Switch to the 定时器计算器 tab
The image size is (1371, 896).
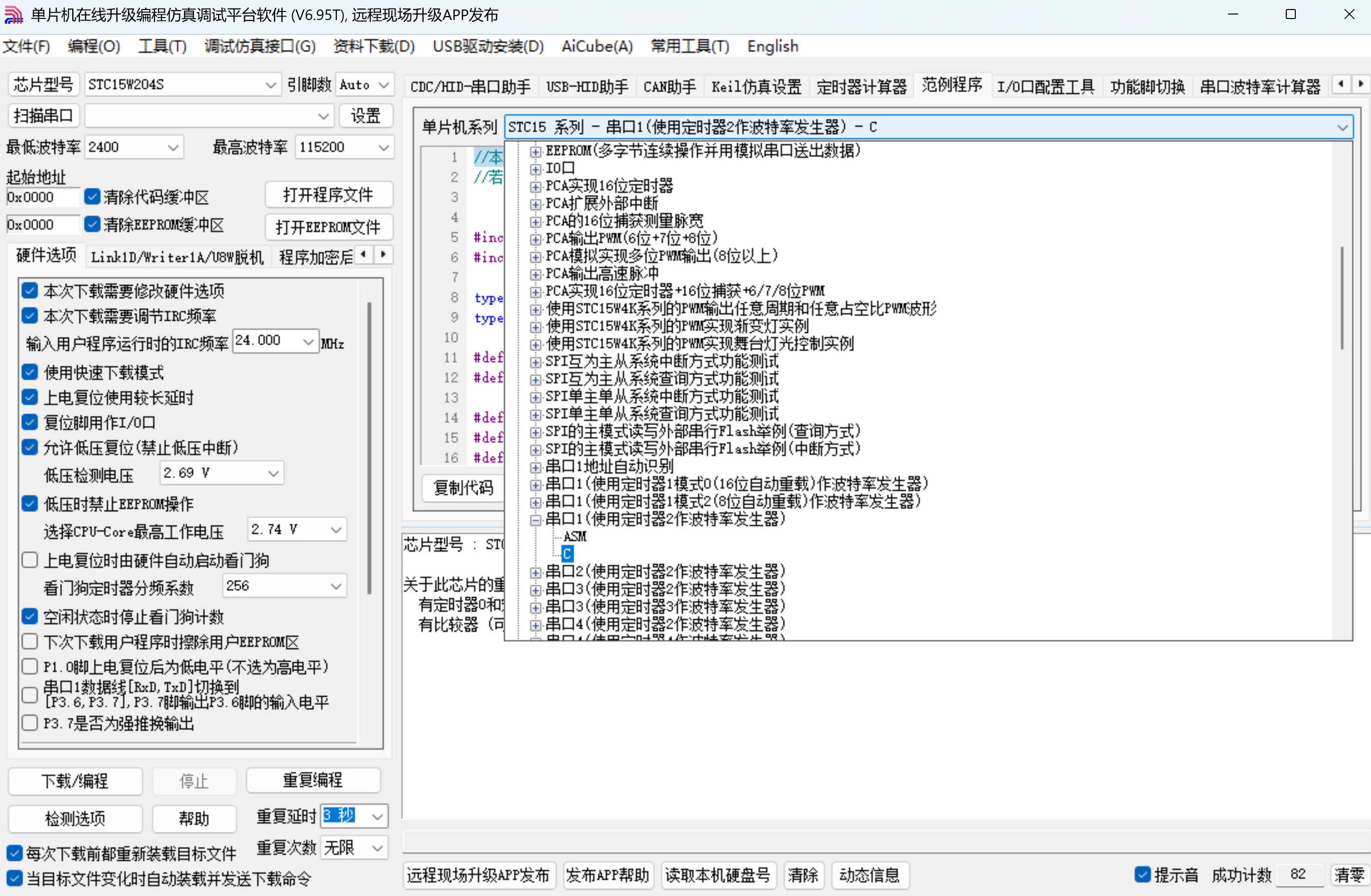tap(861, 87)
